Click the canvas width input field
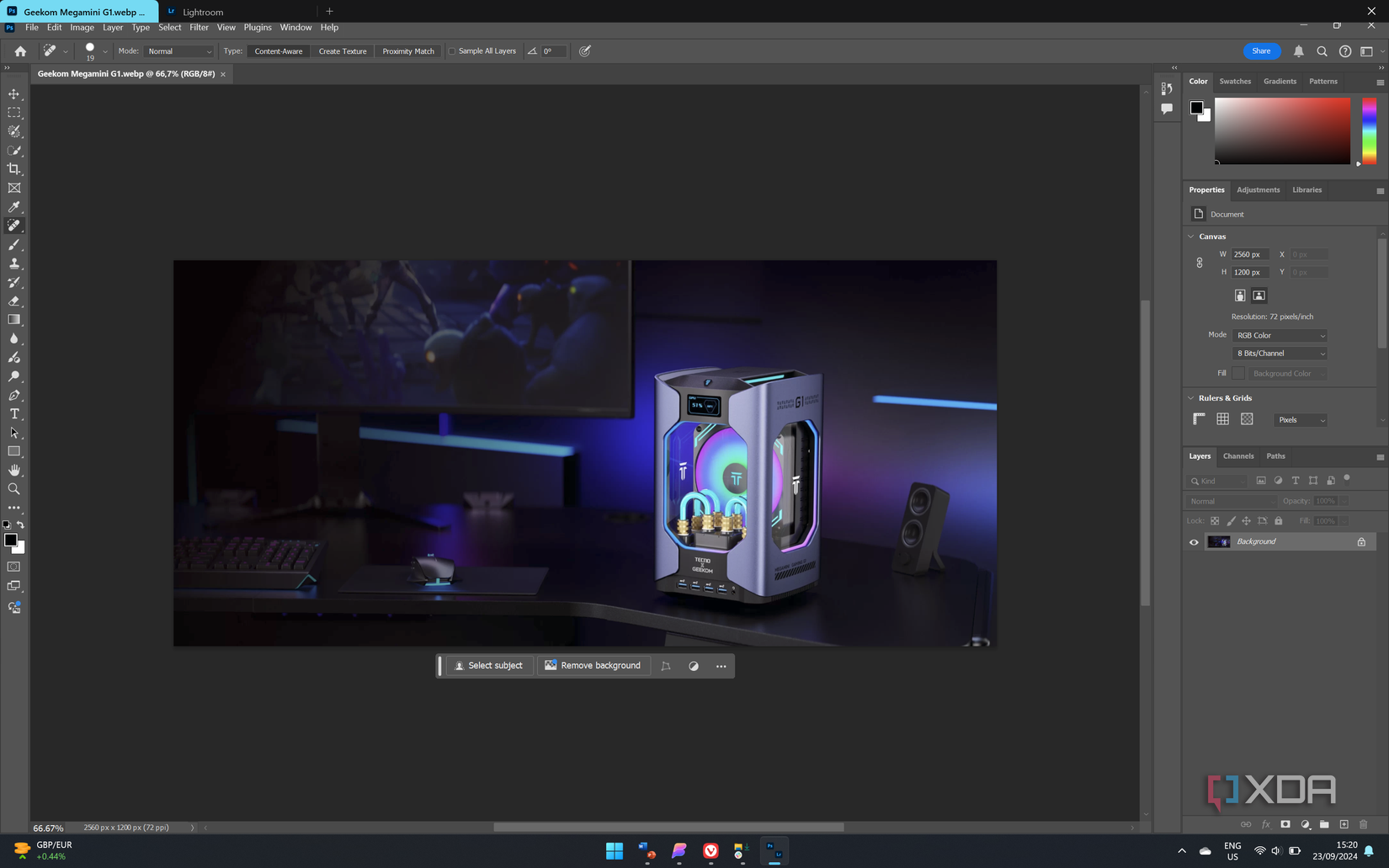1389x868 pixels. (x=1249, y=254)
